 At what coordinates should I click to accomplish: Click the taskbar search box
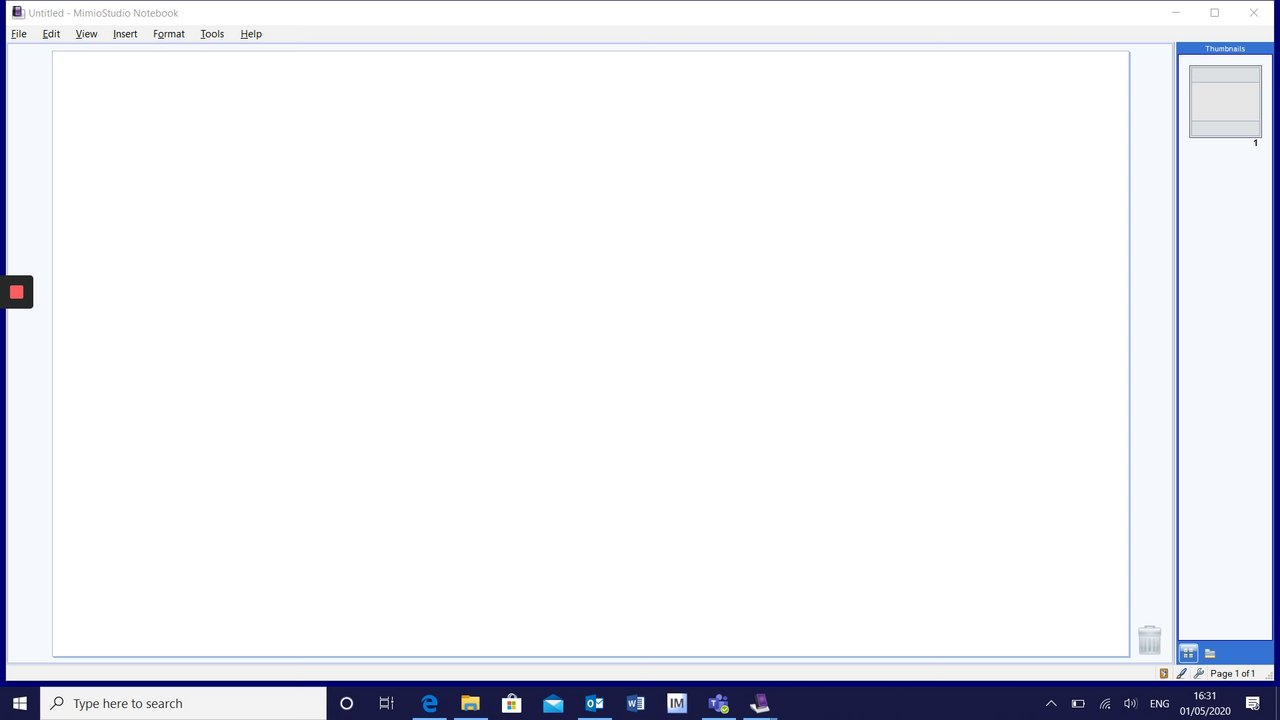click(183, 703)
